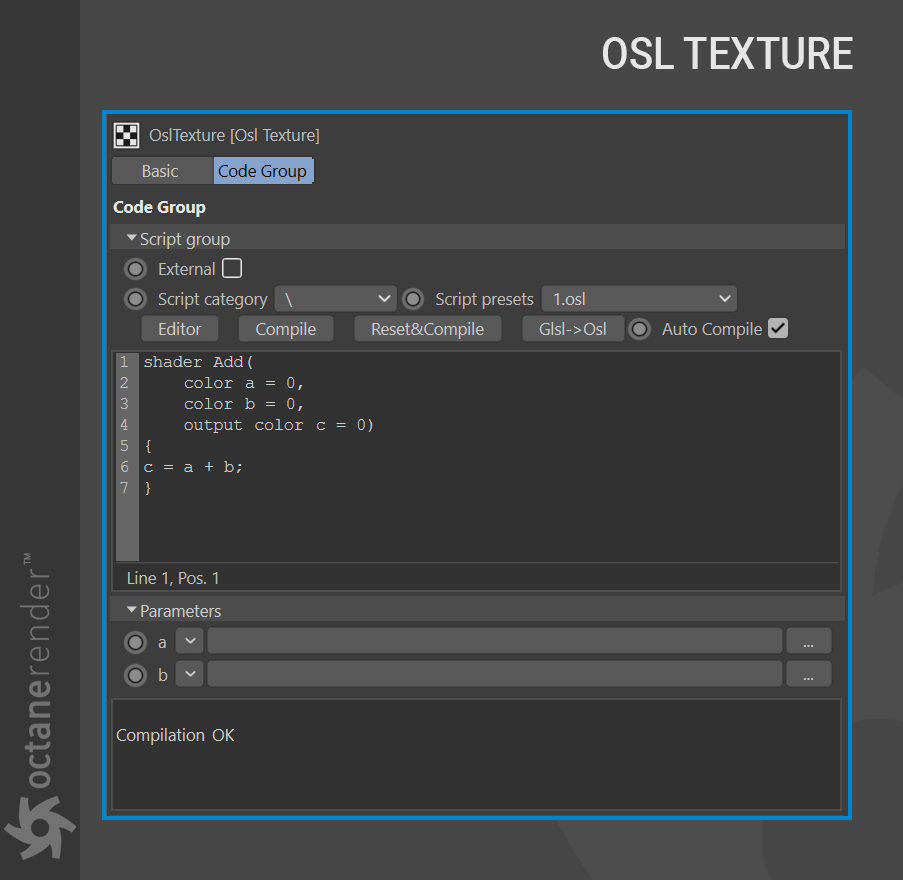Image resolution: width=903 pixels, height=880 pixels.
Task: Click the animation dot beside Script category
Action: pyautogui.click(x=135, y=299)
